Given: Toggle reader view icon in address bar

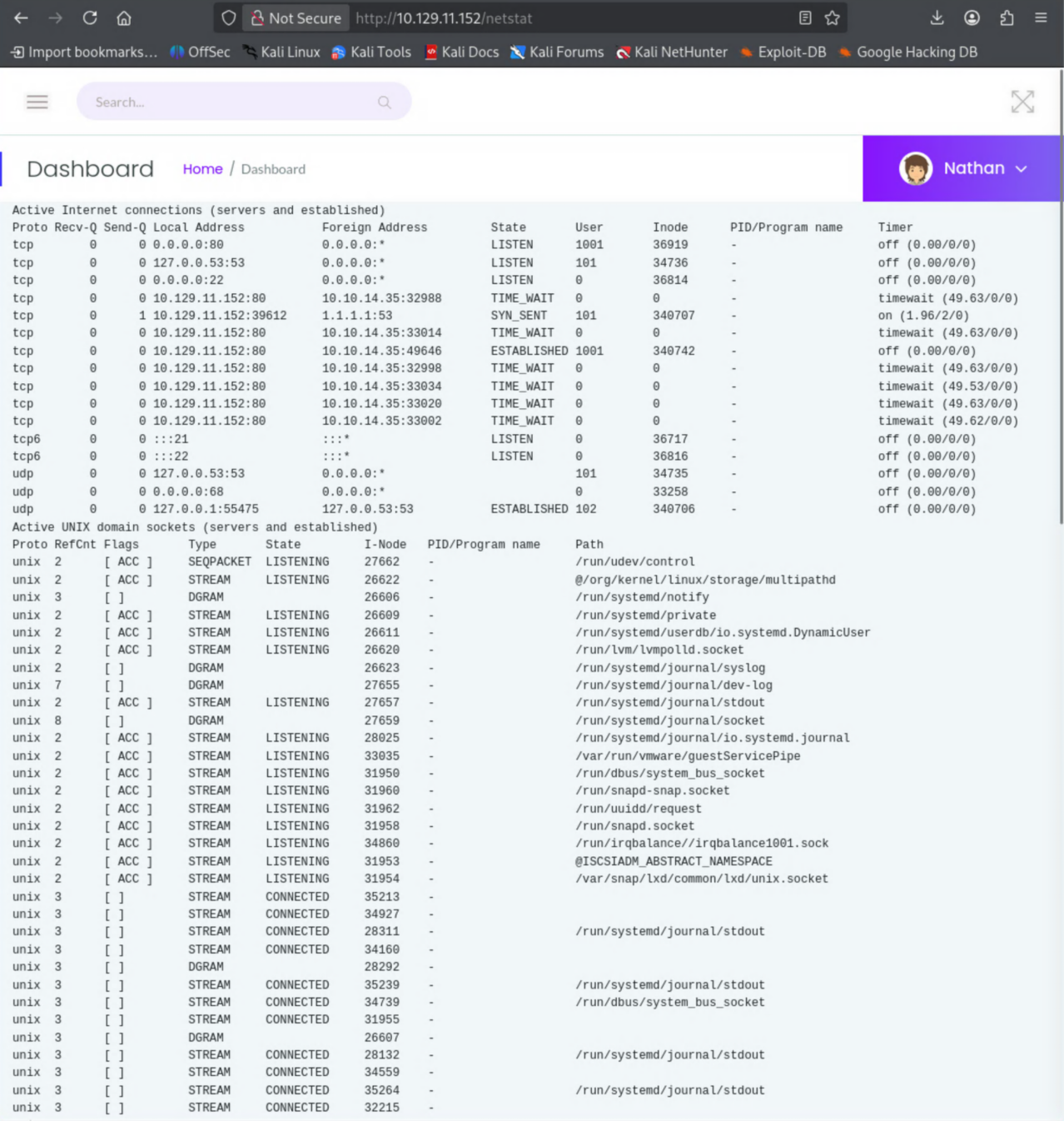Looking at the screenshot, I should [805, 17].
